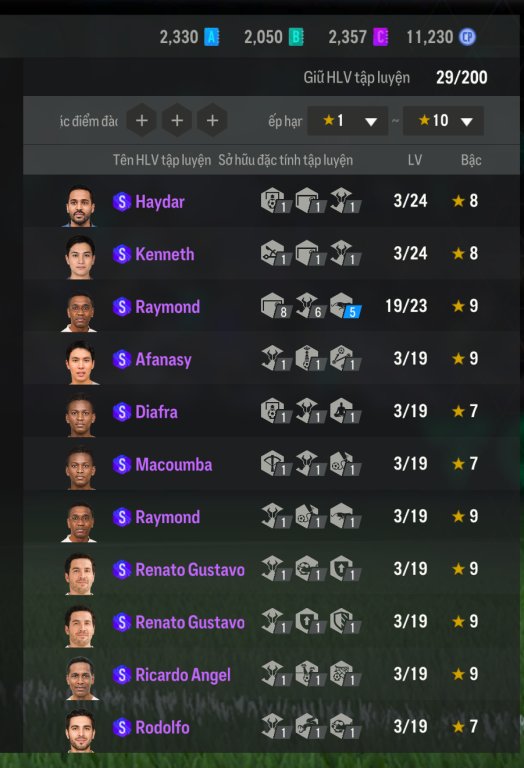Click Kenneth's first training trait icon
The width and height of the screenshot is (524, 768).
276,253
